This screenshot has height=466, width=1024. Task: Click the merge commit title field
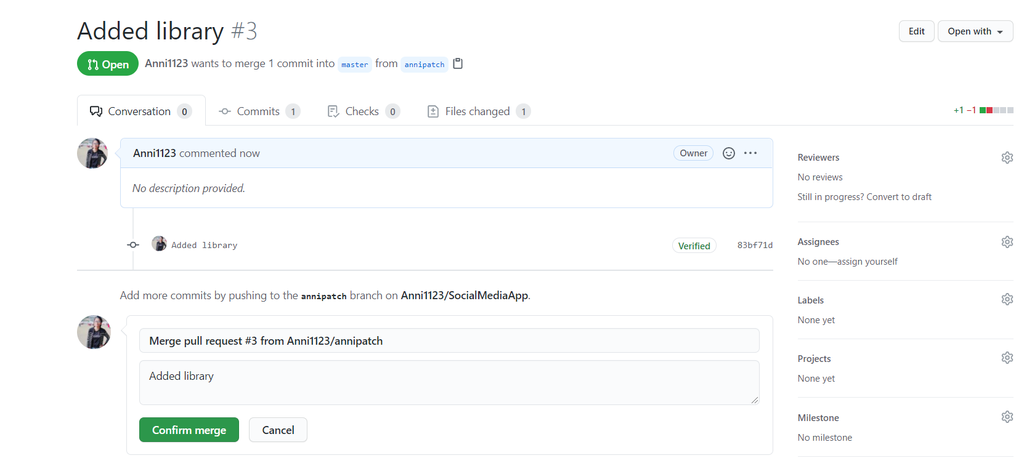pyautogui.click(x=449, y=341)
